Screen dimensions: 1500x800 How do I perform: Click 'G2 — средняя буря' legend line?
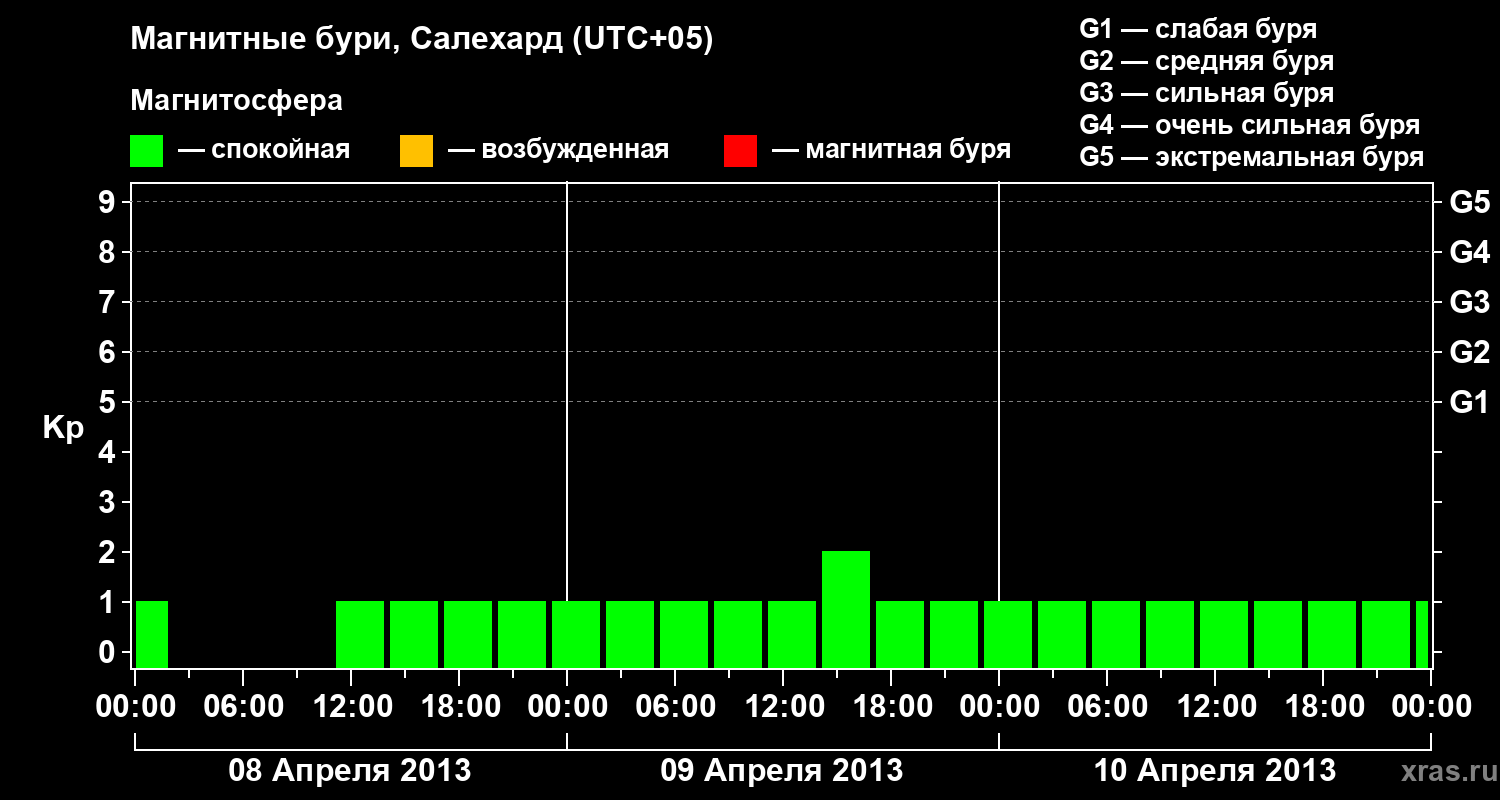click(1207, 61)
